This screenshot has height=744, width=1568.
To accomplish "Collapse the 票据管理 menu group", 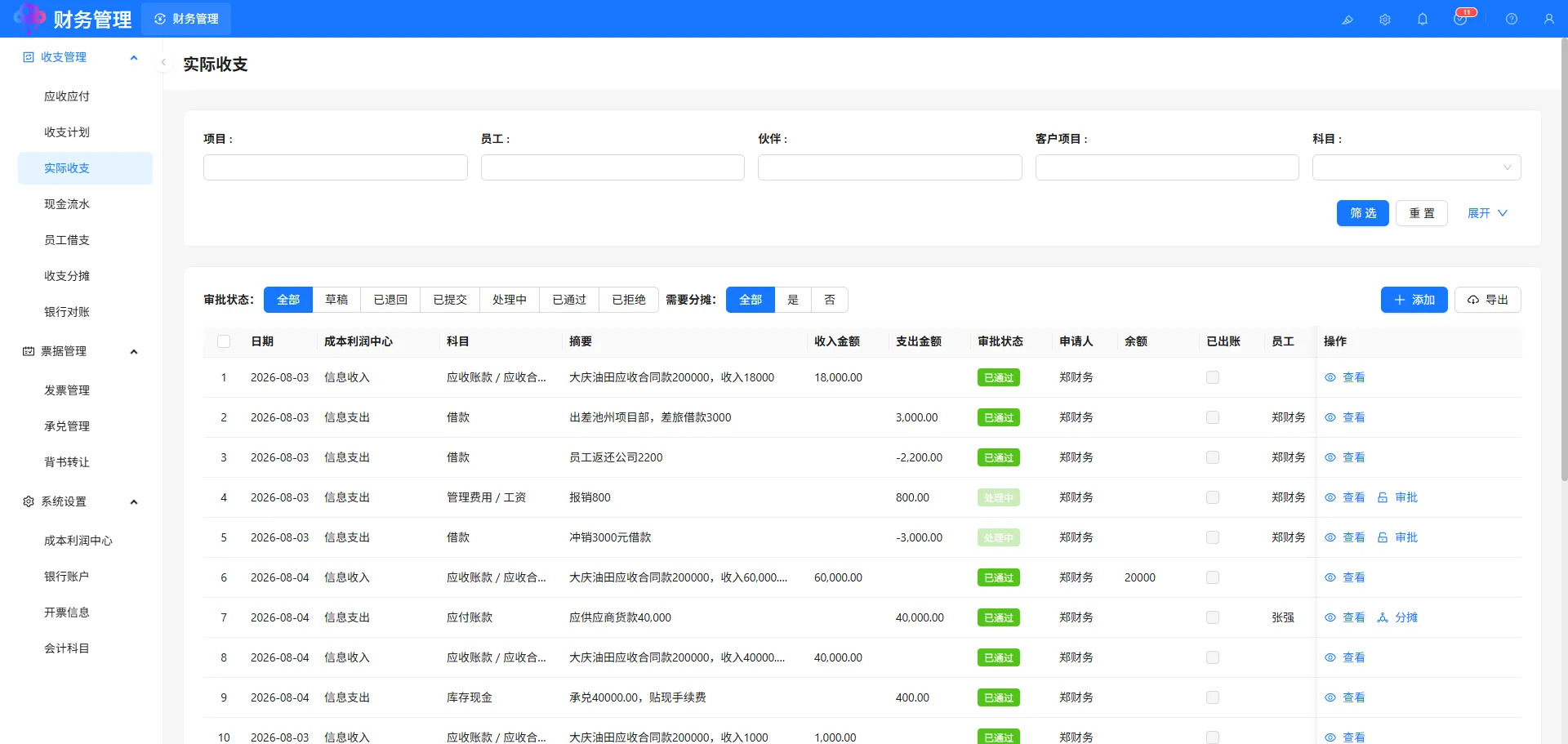I will (134, 351).
